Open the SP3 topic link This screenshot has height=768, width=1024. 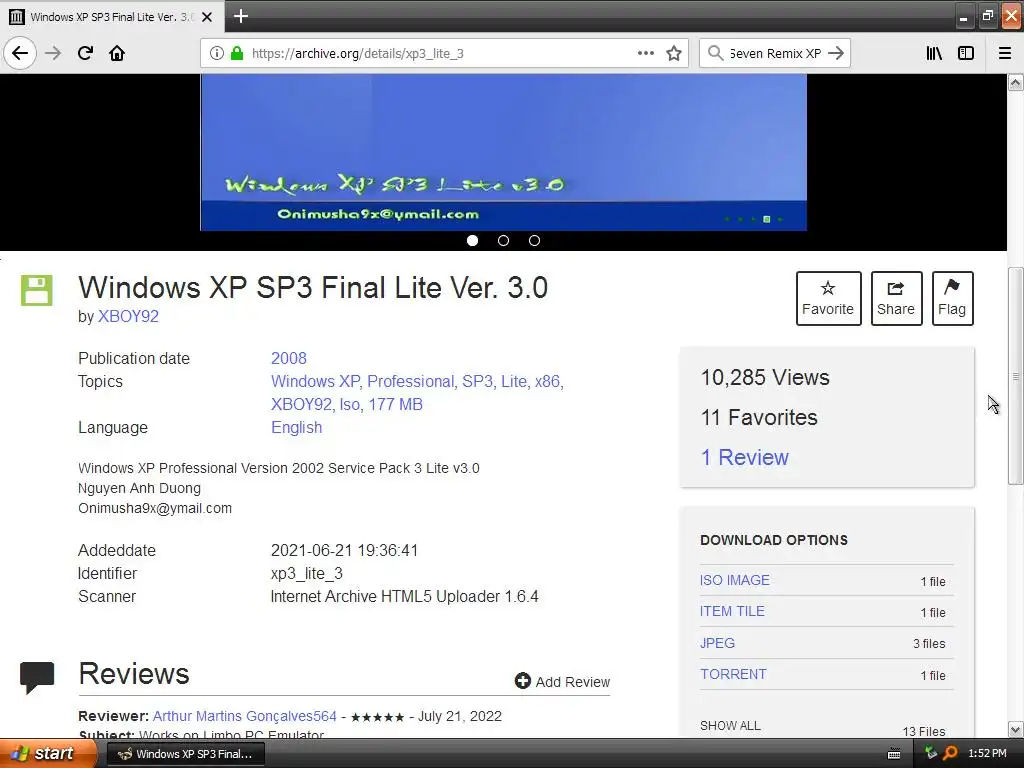pyautogui.click(x=477, y=381)
